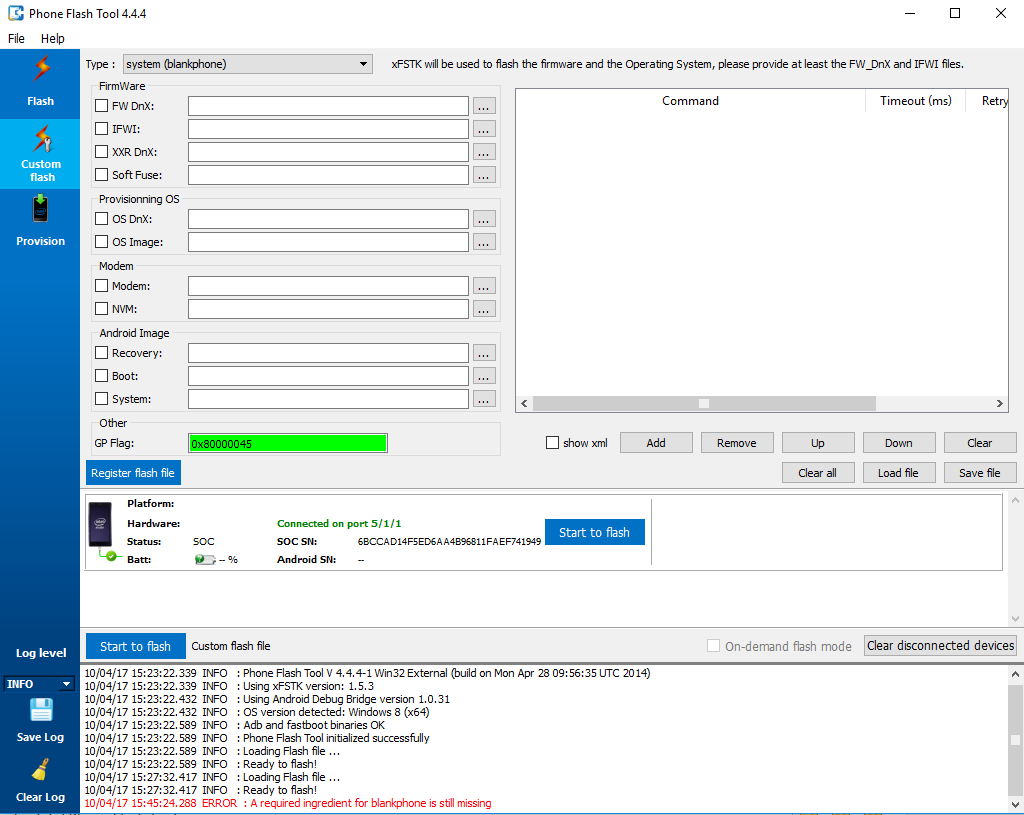Screen dimensions: 1024x815
Task: Check the OS DnX checkbox
Action: (101, 218)
